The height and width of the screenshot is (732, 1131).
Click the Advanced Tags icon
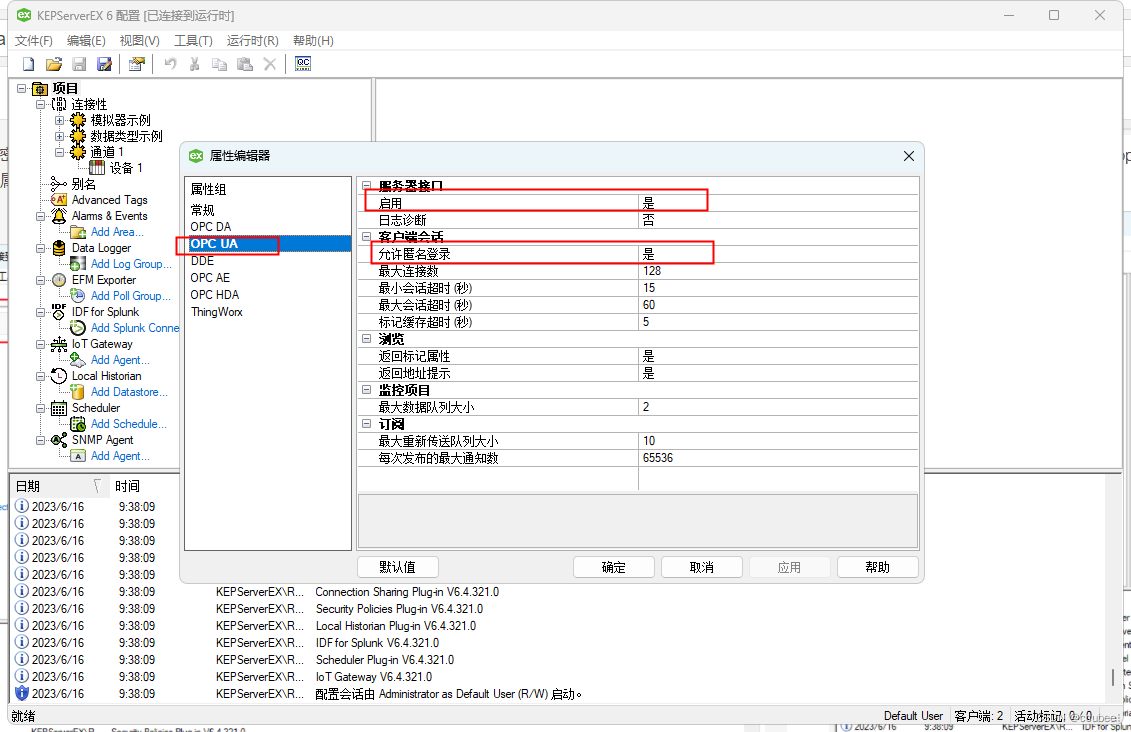click(59, 200)
